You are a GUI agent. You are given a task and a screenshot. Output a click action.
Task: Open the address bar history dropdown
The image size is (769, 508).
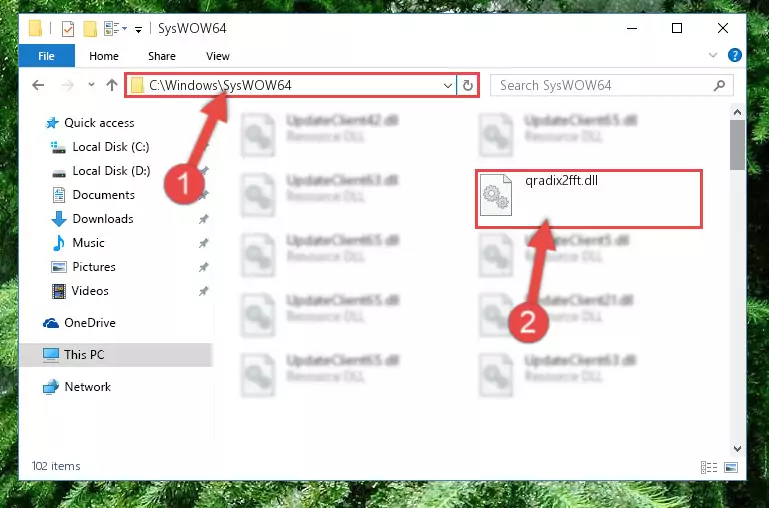tap(448, 86)
